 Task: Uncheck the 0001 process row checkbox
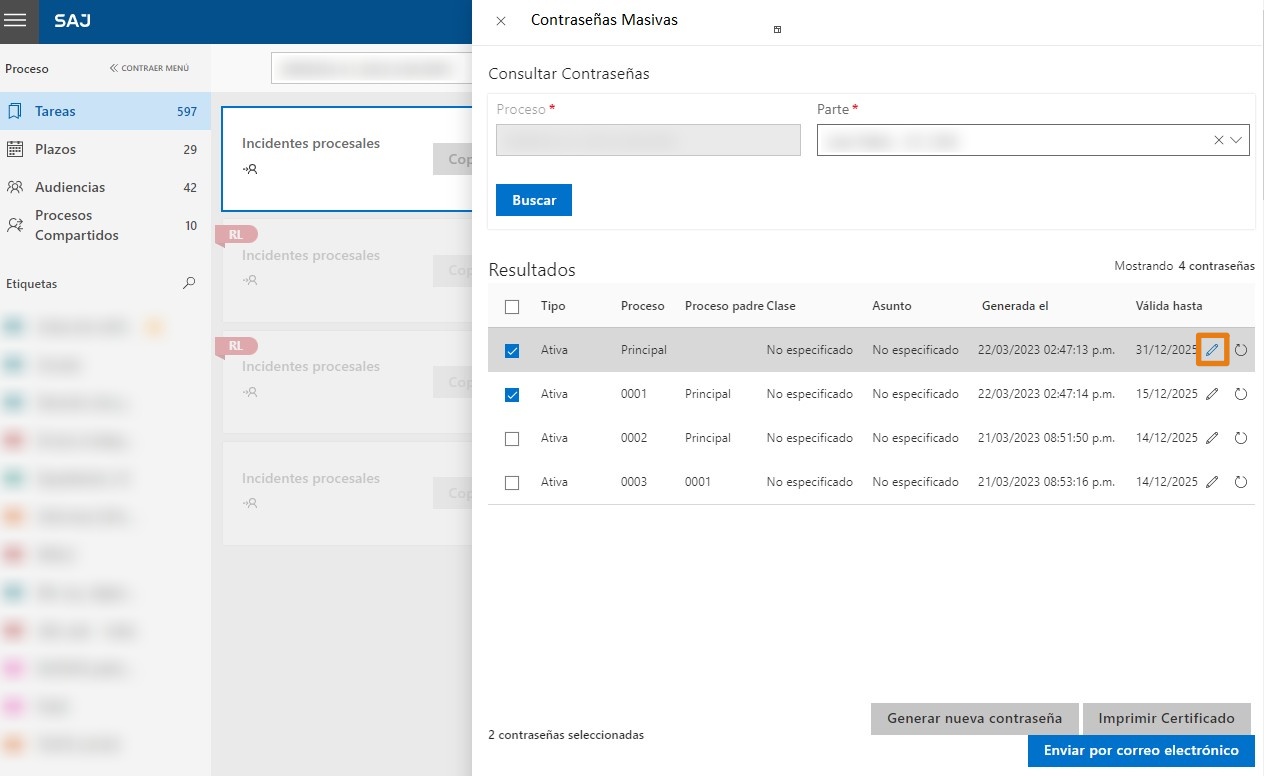pos(512,395)
